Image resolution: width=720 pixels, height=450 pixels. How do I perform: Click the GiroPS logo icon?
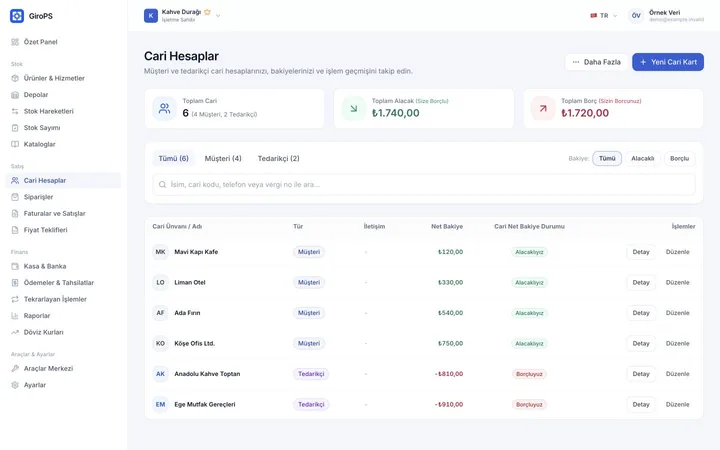tap(17, 16)
